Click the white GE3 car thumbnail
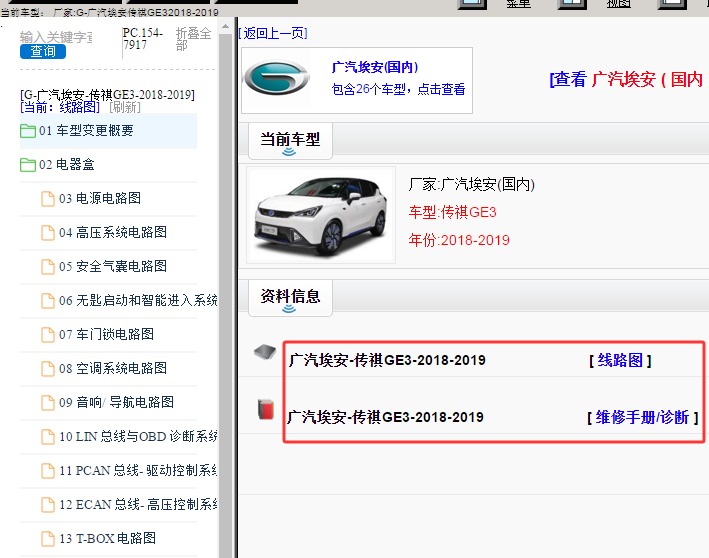 point(321,215)
